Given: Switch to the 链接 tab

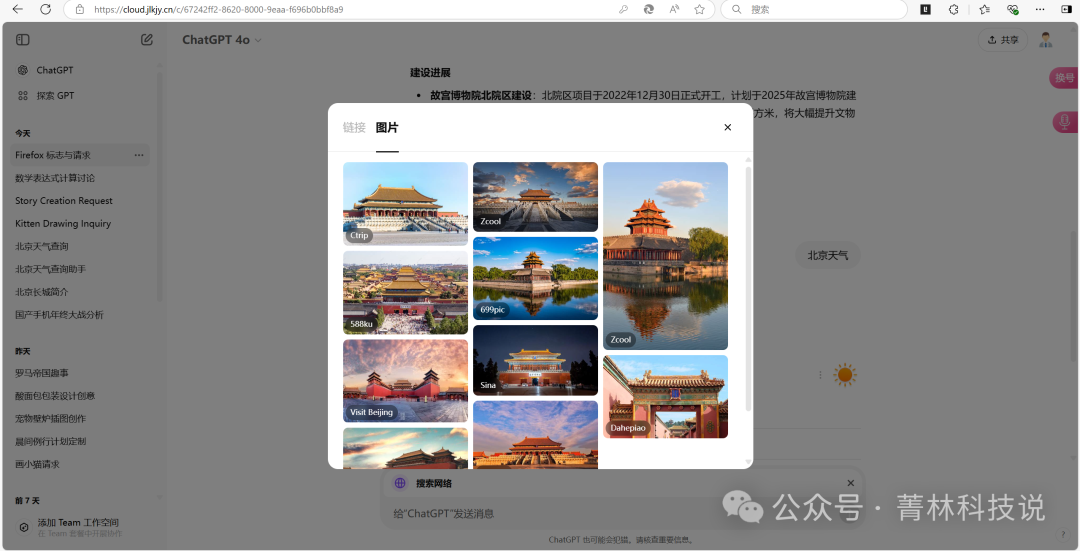Looking at the screenshot, I should pyautogui.click(x=354, y=127).
